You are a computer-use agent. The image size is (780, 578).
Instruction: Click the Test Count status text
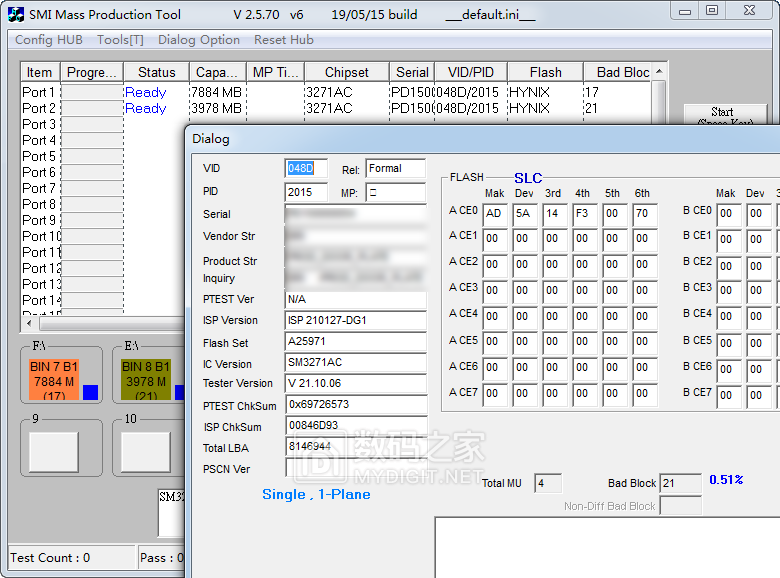50,558
